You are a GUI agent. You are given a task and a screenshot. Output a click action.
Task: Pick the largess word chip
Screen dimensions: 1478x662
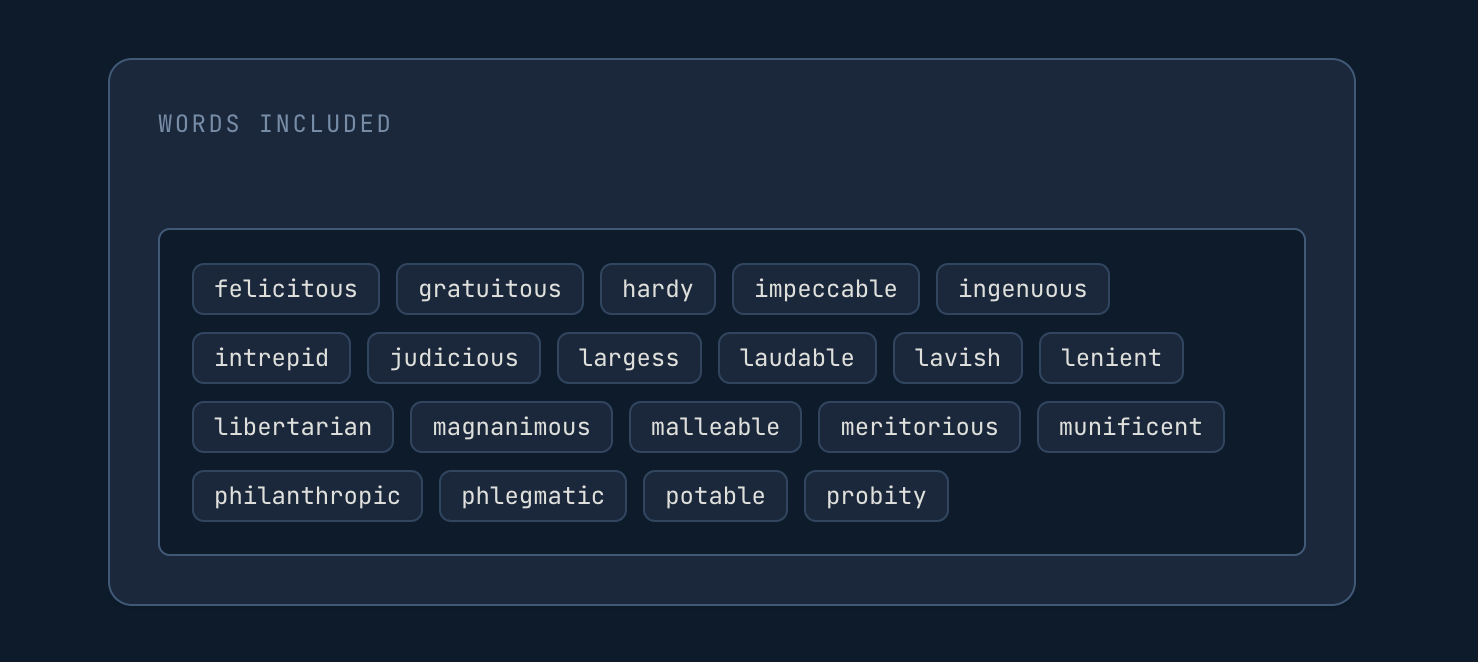629,358
